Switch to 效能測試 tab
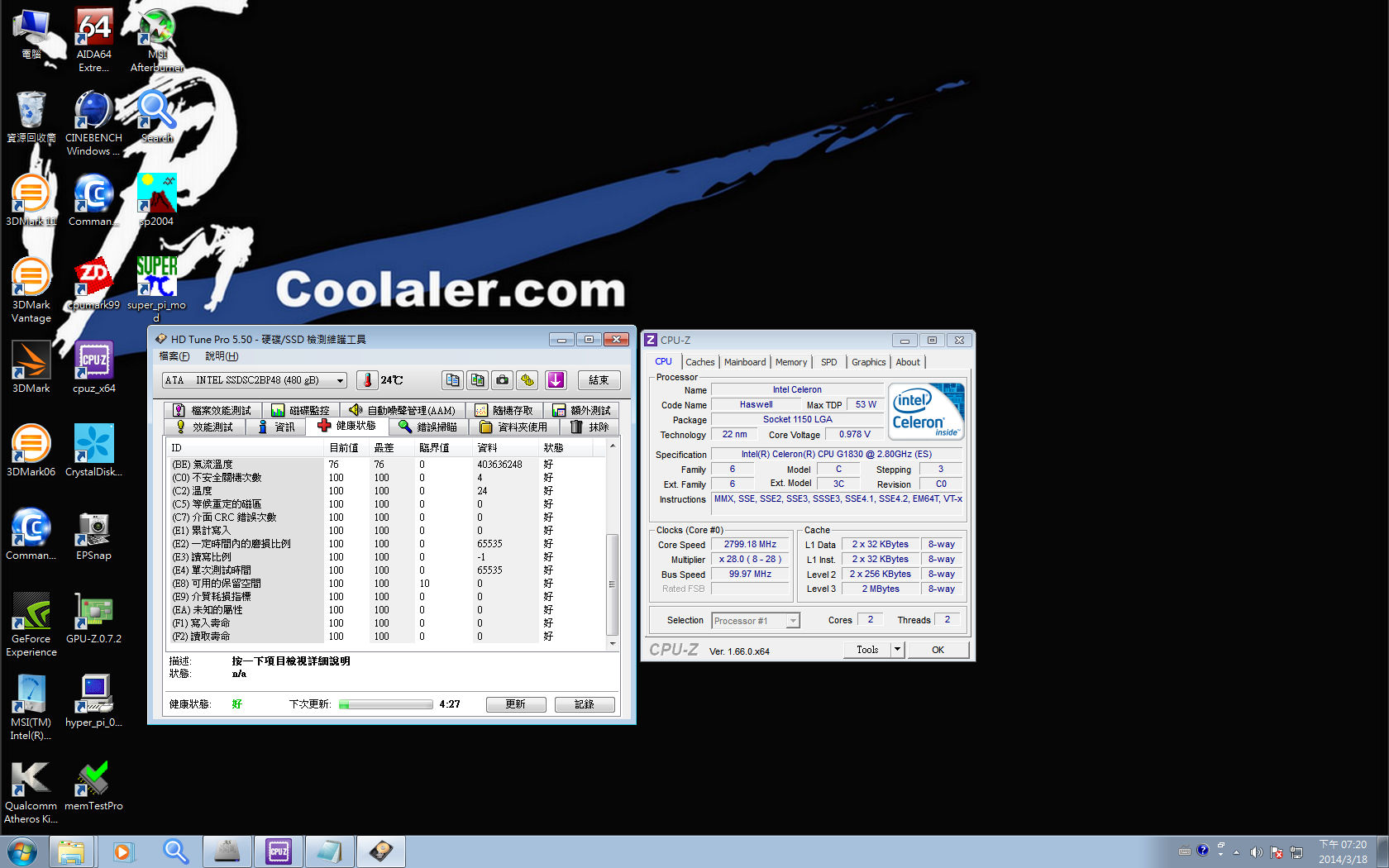 (205, 427)
